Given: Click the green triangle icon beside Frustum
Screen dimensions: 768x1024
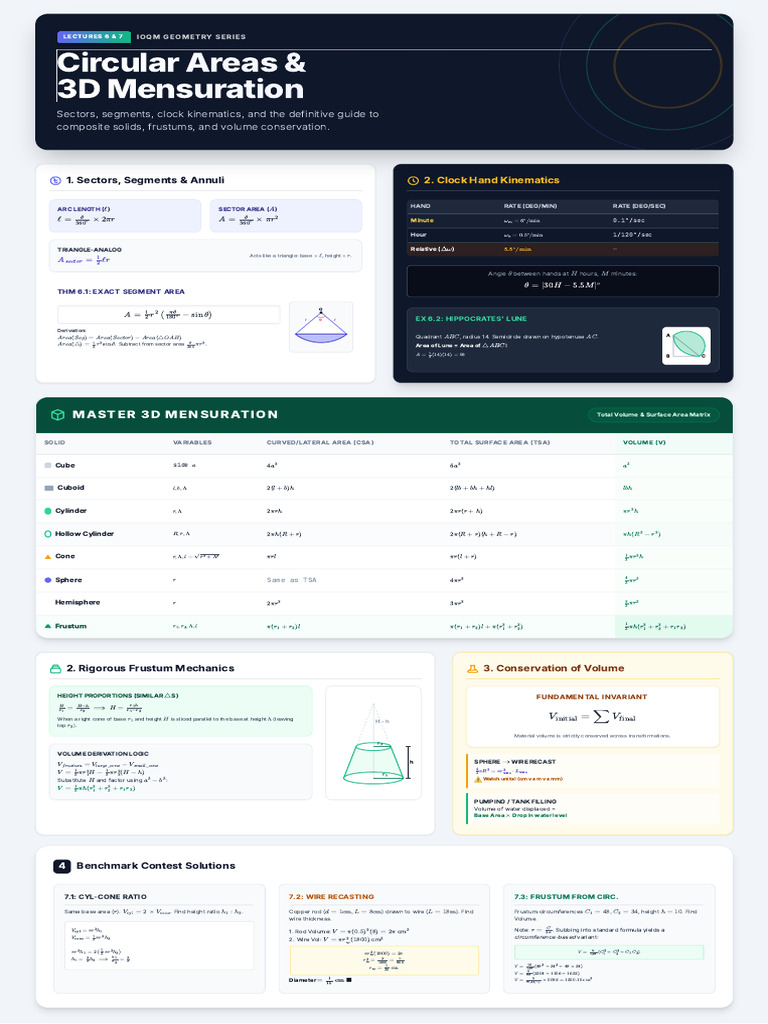Looking at the screenshot, I should [48, 626].
